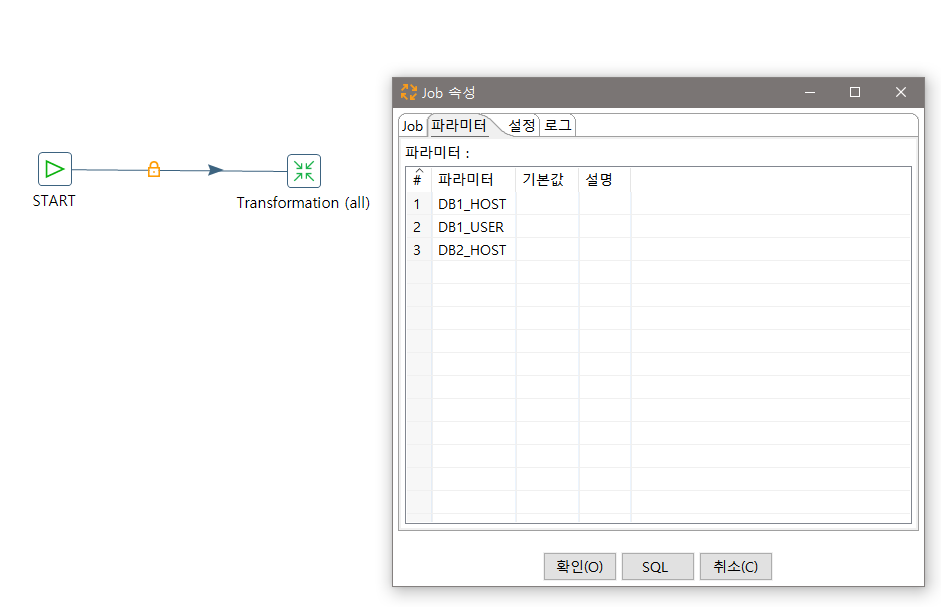Click the 파라미터 column header
Screen dimensions: 941x607
coord(474,180)
